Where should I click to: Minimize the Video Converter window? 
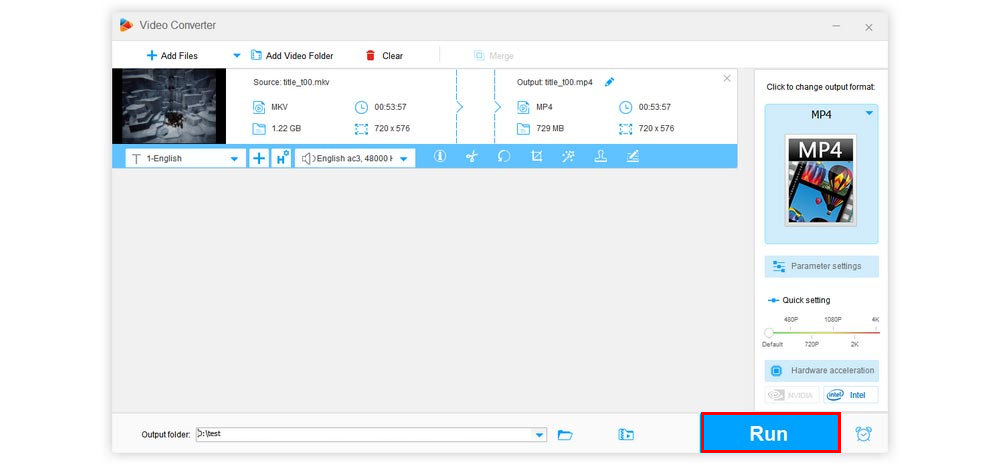[x=836, y=26]
